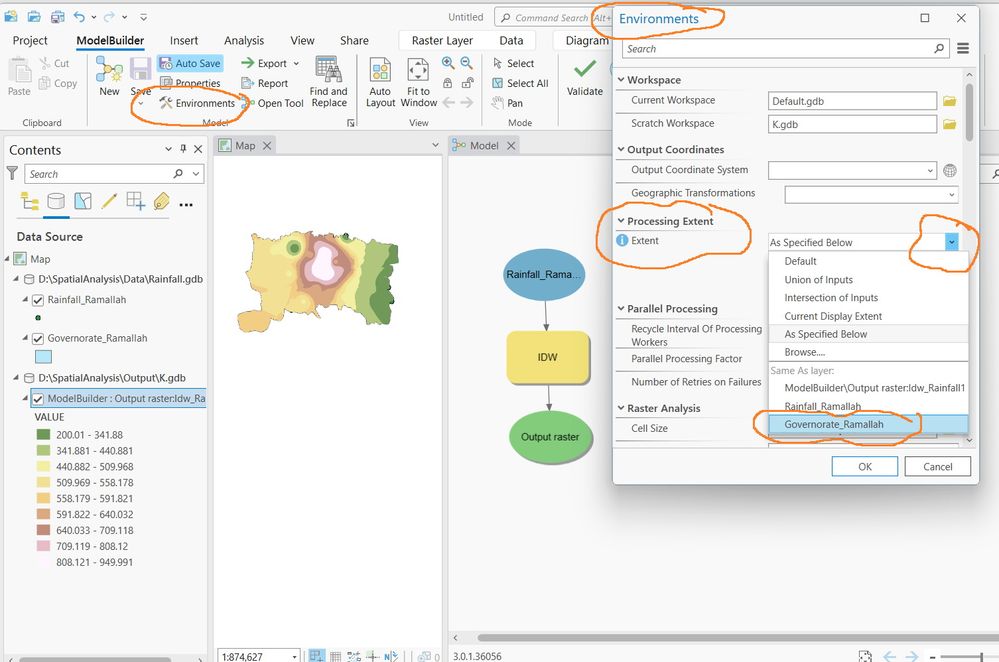Open model Properties
The image size is (999, 662).
pos(190,83)
